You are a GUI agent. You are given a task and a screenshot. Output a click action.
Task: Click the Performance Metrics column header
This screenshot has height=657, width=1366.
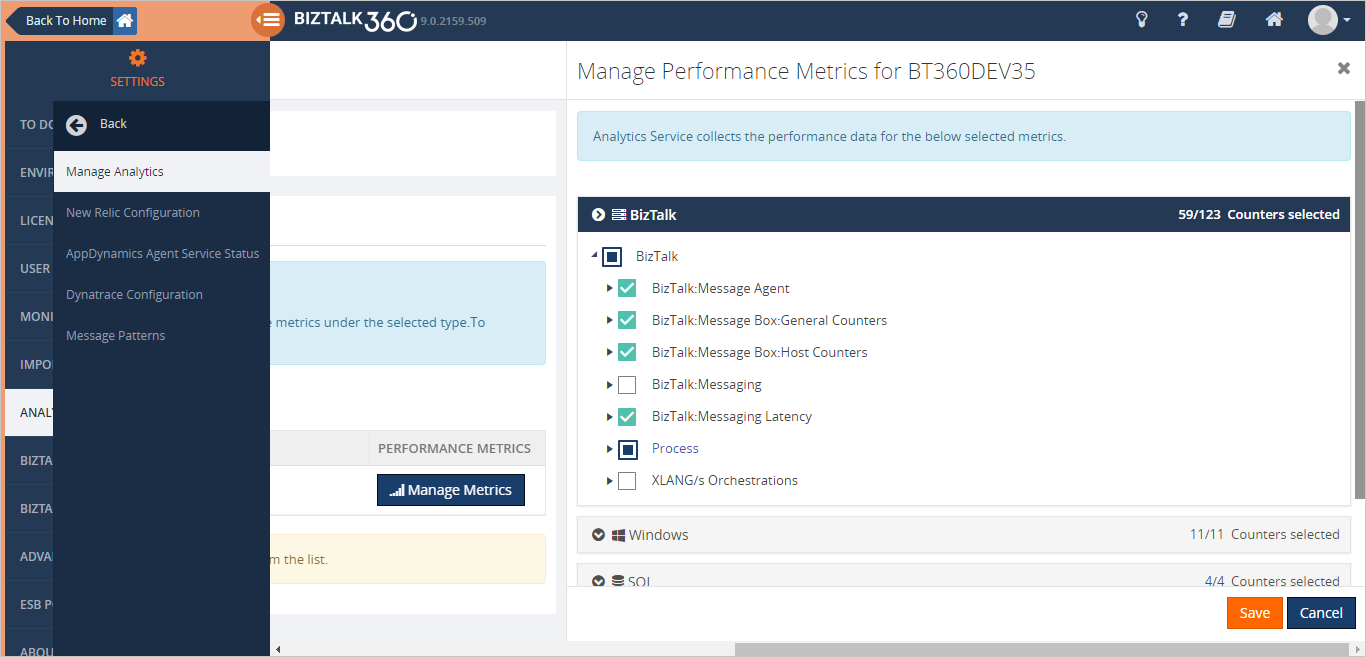[x=454, y=449]
